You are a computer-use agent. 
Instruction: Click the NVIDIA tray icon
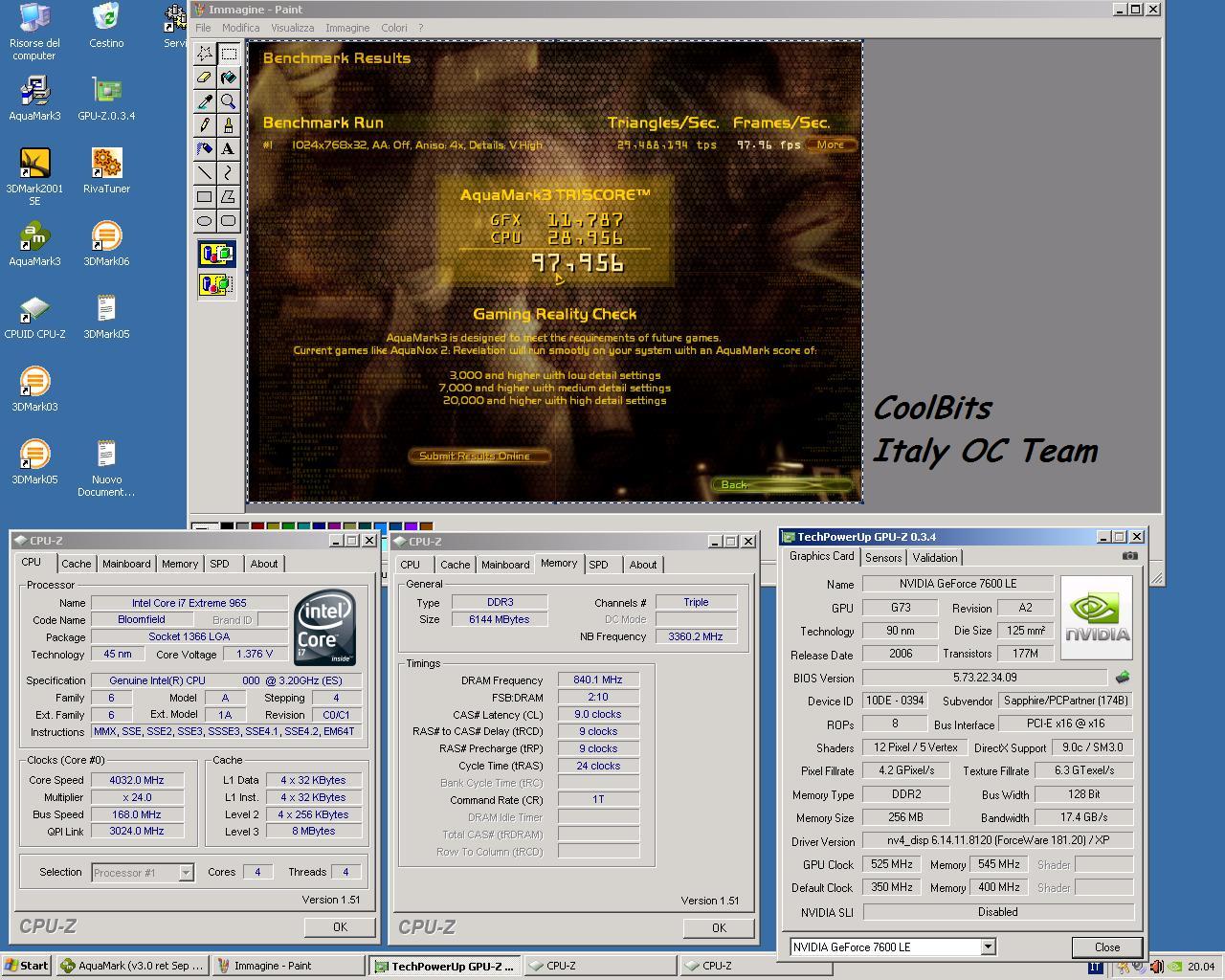click(1174, 967)
